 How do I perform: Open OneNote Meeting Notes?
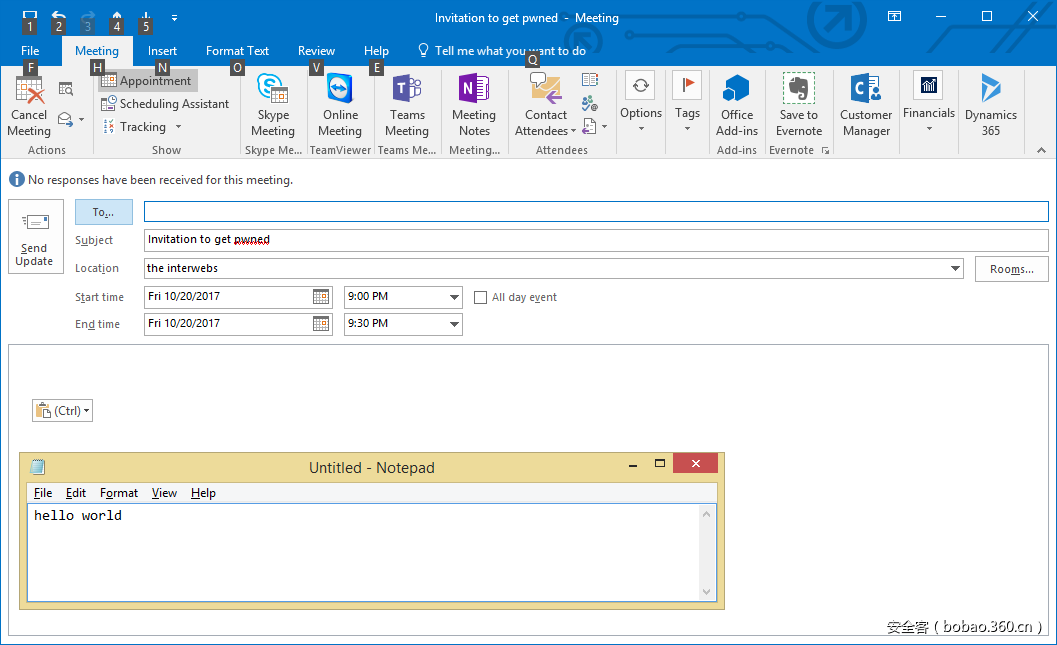pyautogui.click(x=474, y=106)
